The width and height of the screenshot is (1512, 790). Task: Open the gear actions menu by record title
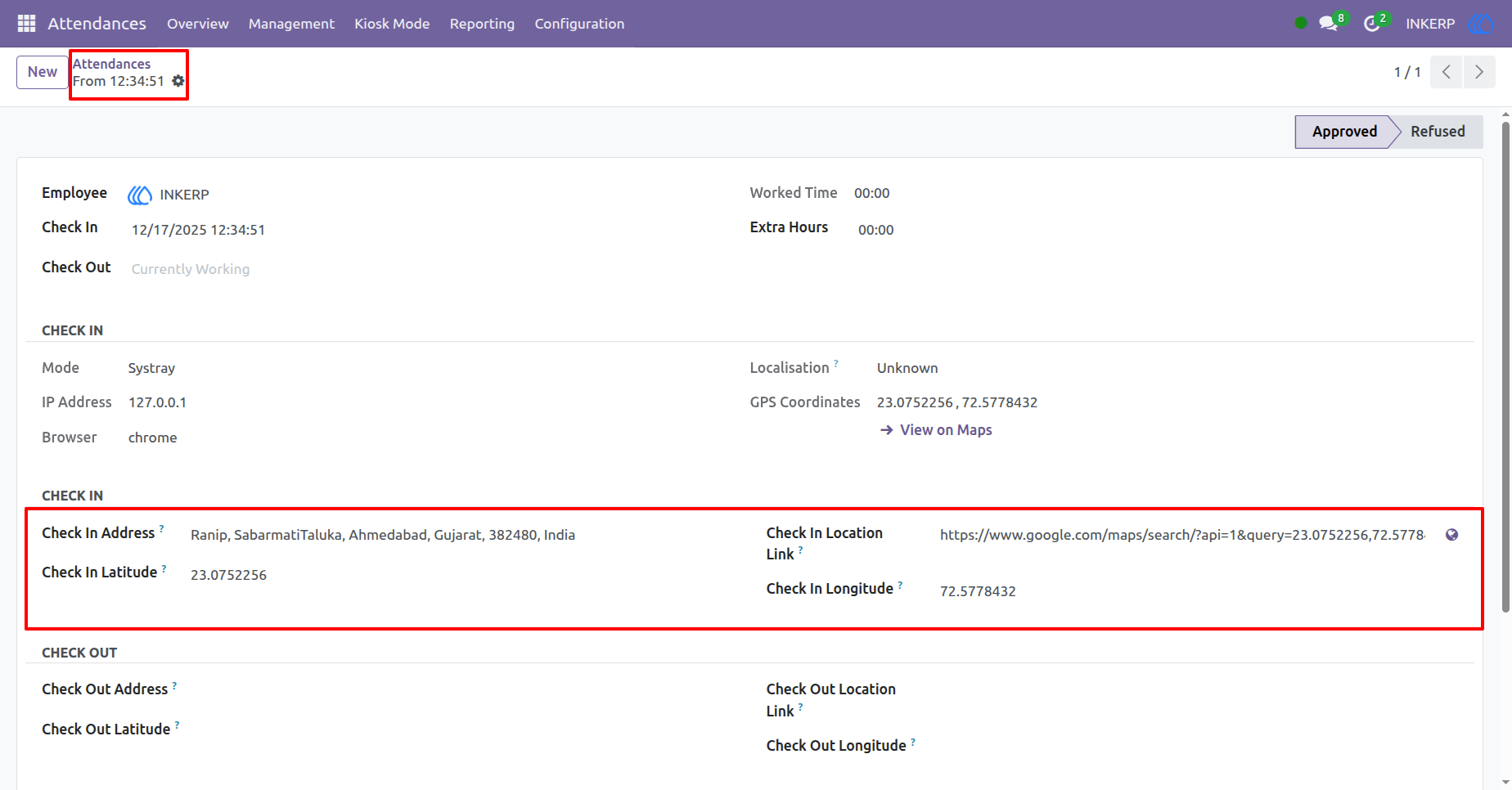click(x=178, y=81)
